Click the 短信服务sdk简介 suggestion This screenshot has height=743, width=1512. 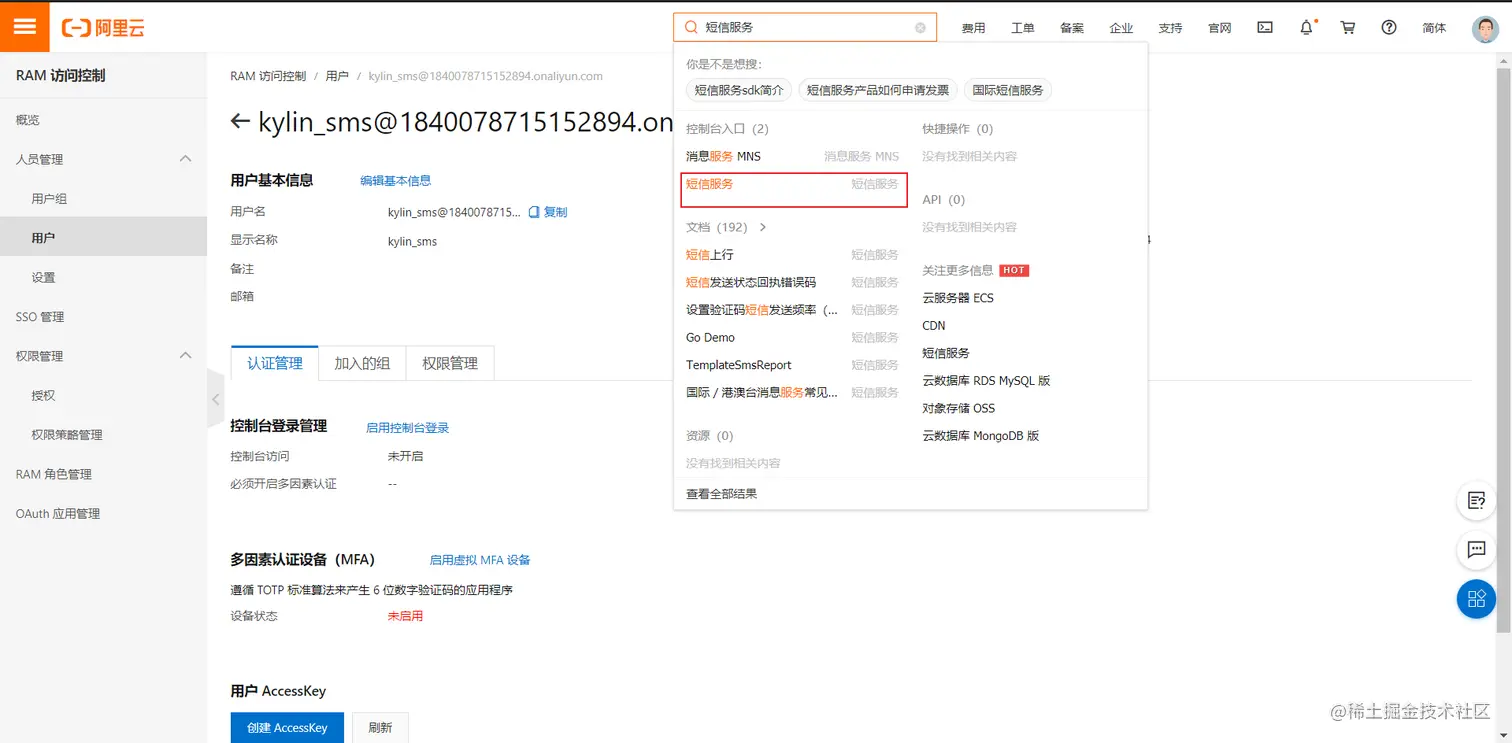[x=741, y=90]
